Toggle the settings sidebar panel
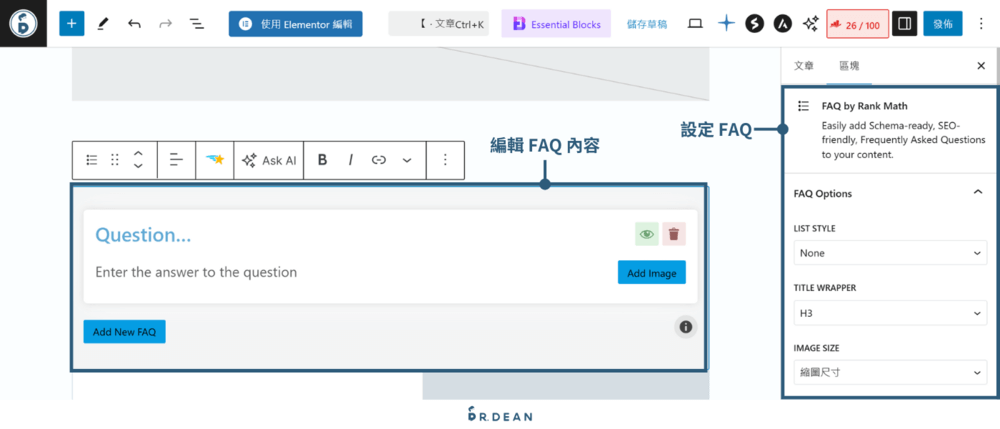Image resolution: width=1000 pixels, height=429 pixels. pyautogui.click(x=904, y=24)
